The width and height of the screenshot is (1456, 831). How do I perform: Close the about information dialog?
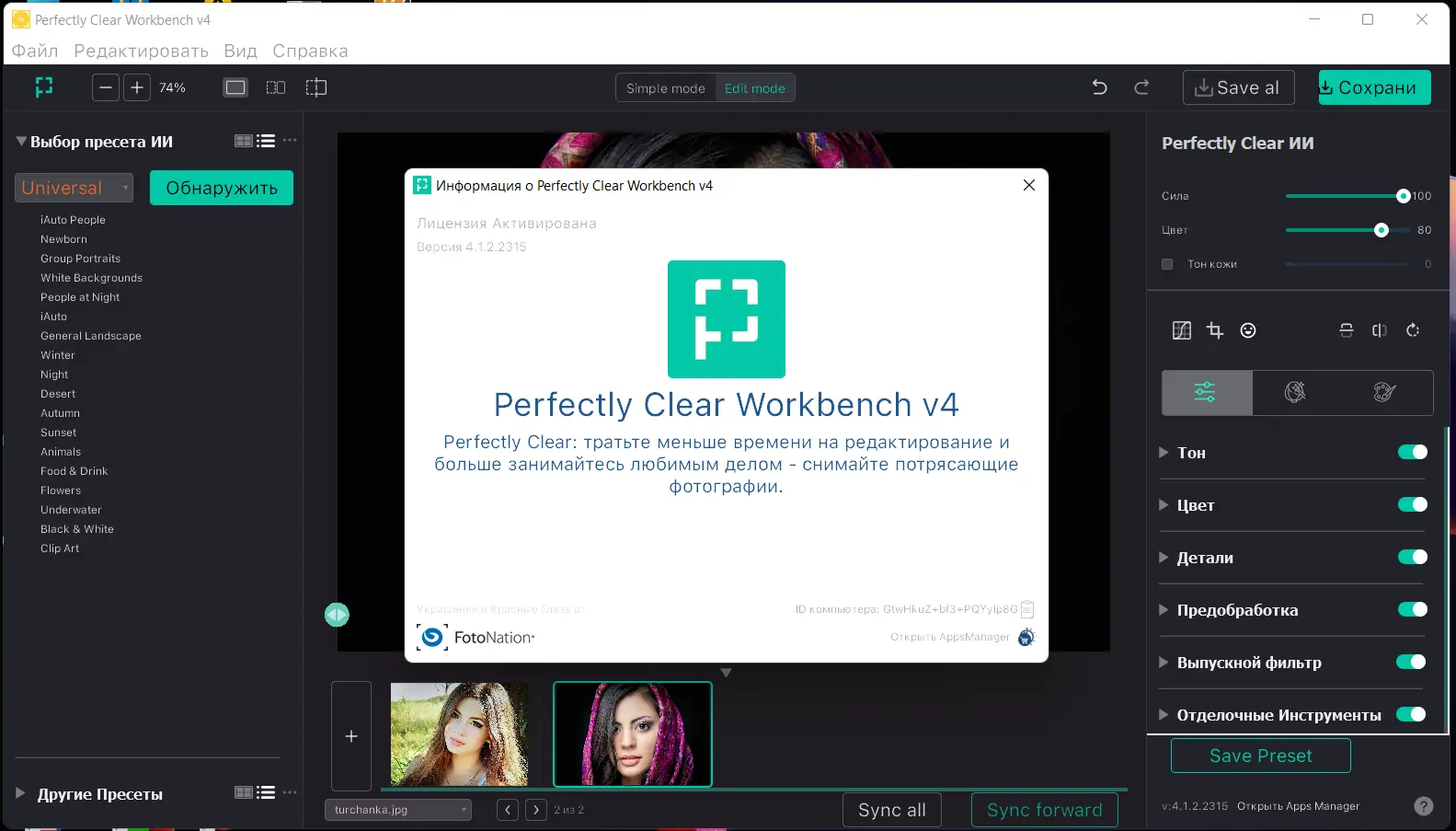(x=1029, y=185)
